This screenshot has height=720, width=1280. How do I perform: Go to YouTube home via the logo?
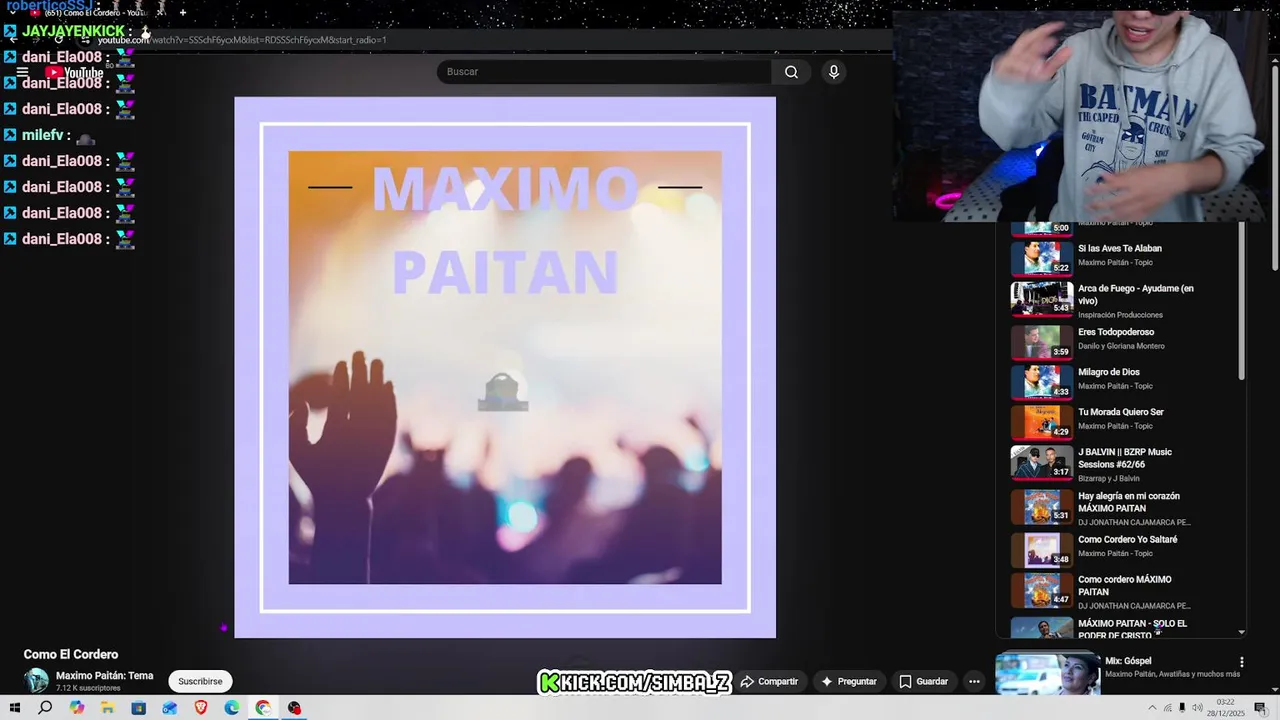coord(75,72)
